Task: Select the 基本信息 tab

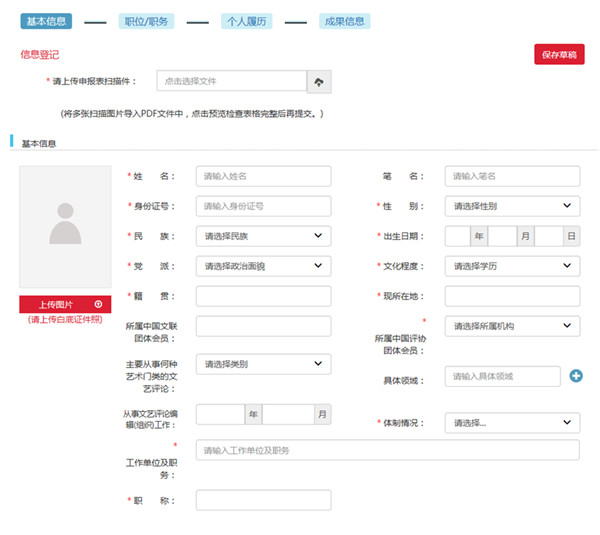Action: tap(46, 20)
